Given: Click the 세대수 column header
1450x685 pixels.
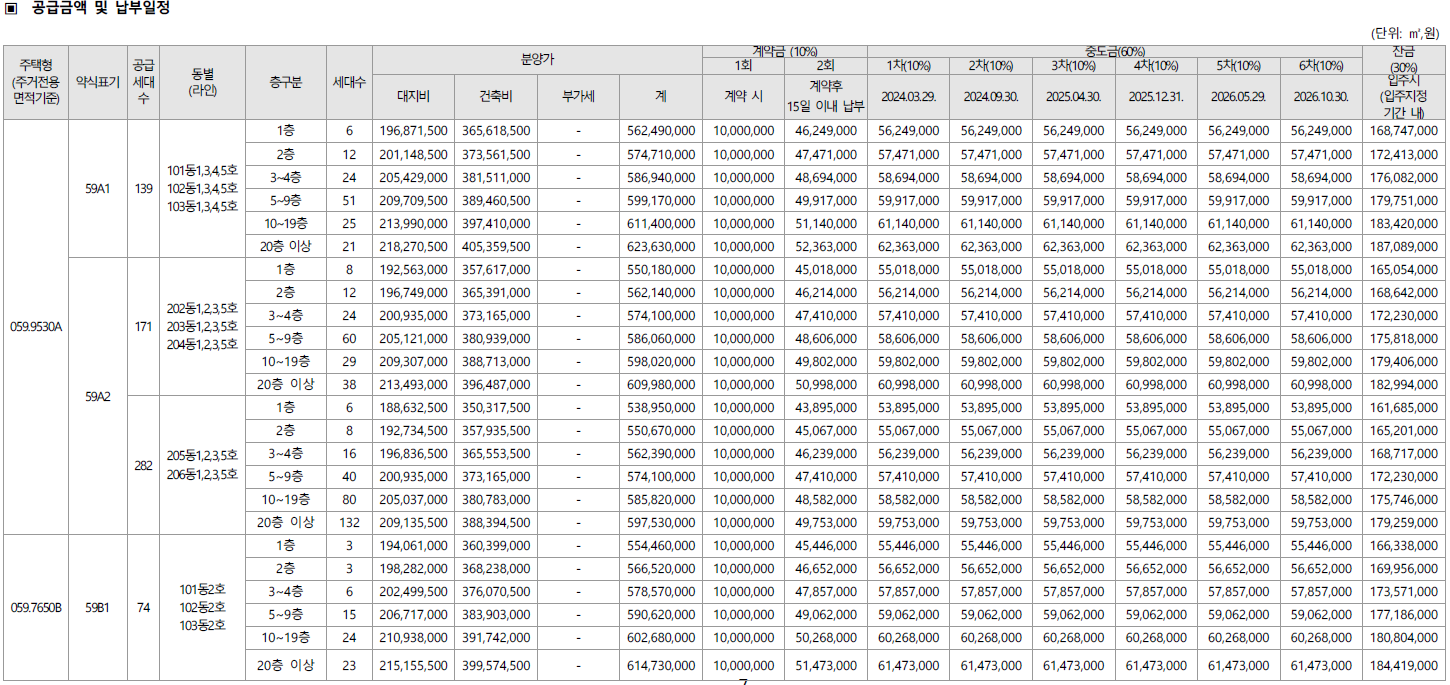Looking at the screenshot, I should (350, 83).
